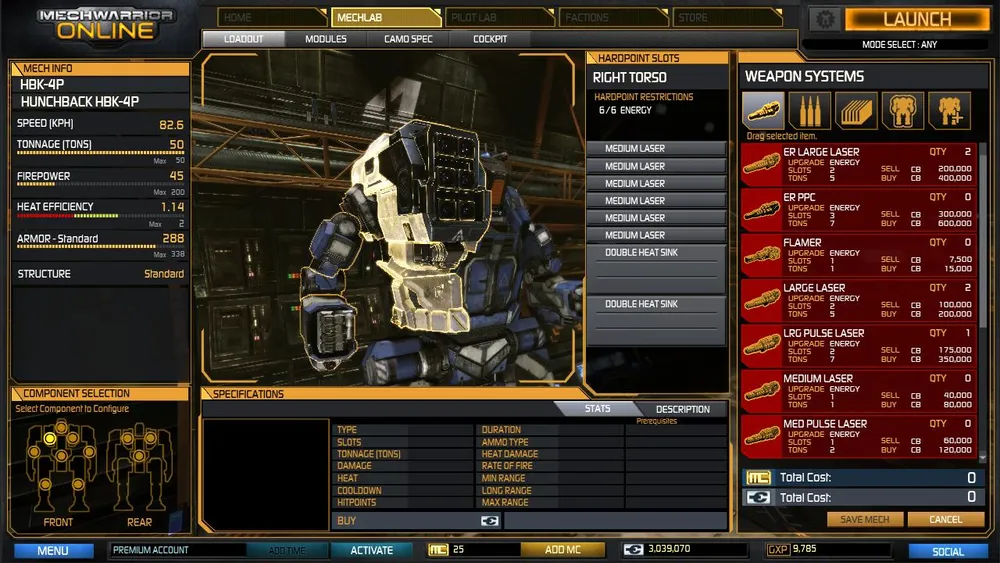Click the C-Bill icon on the Buy row
This screenshot has height=563, width=1000.
click(489, 521)
